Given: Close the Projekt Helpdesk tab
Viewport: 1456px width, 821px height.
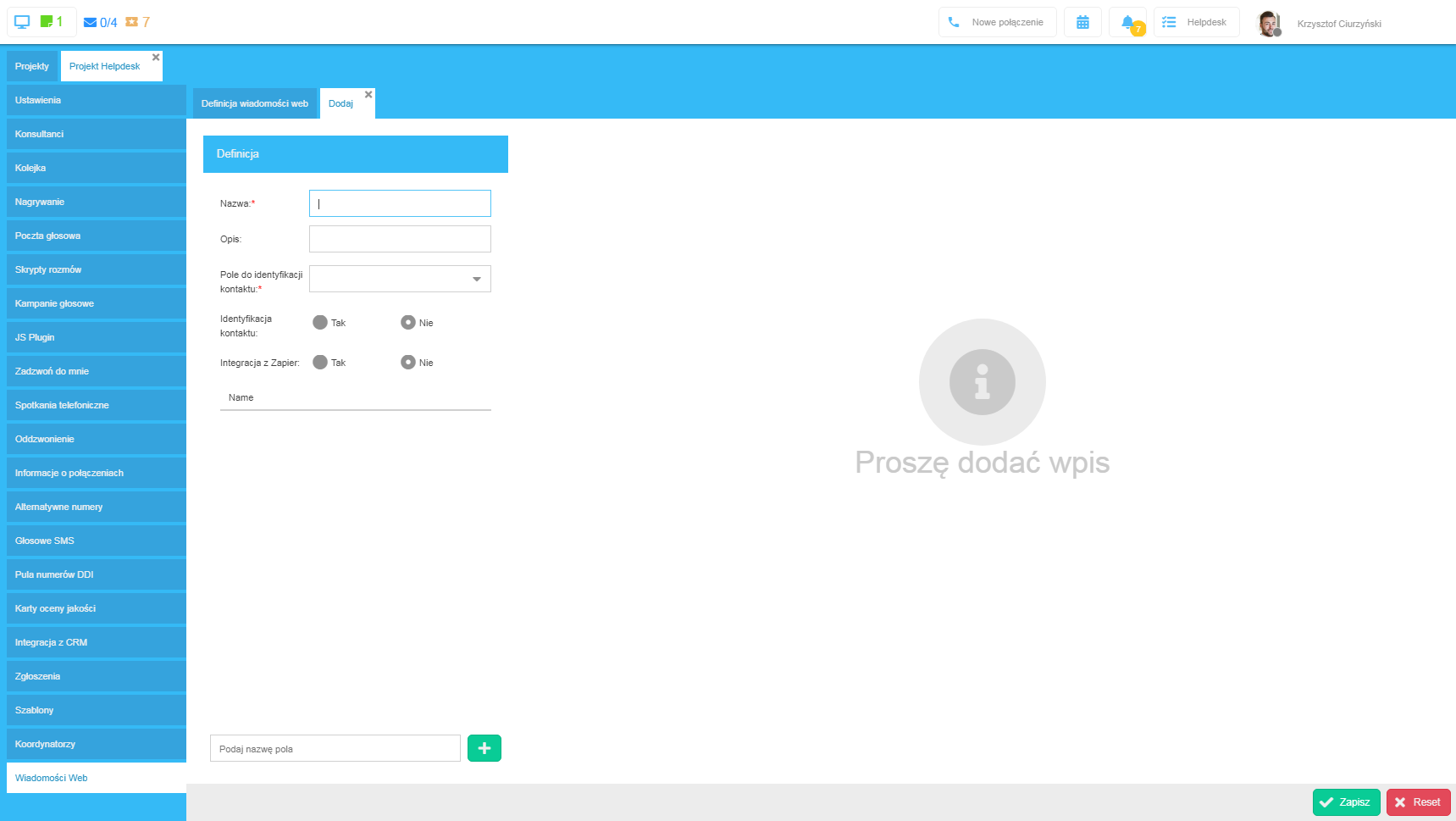Looking at the screenshot, I should point(156,57).
